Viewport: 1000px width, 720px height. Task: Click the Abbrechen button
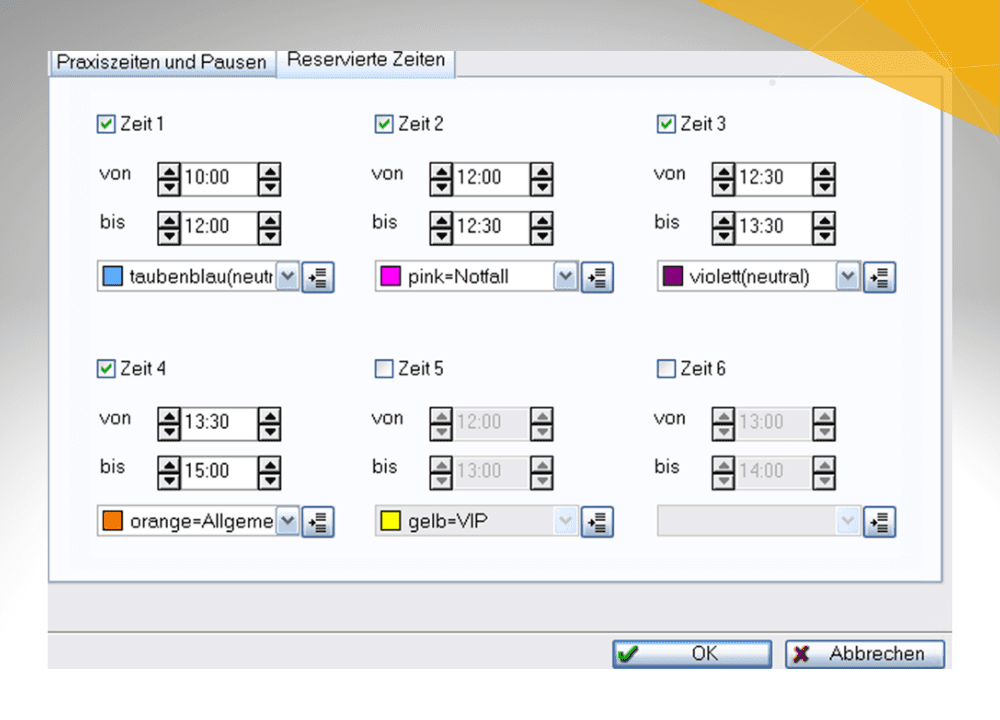[x=865, y=654]
